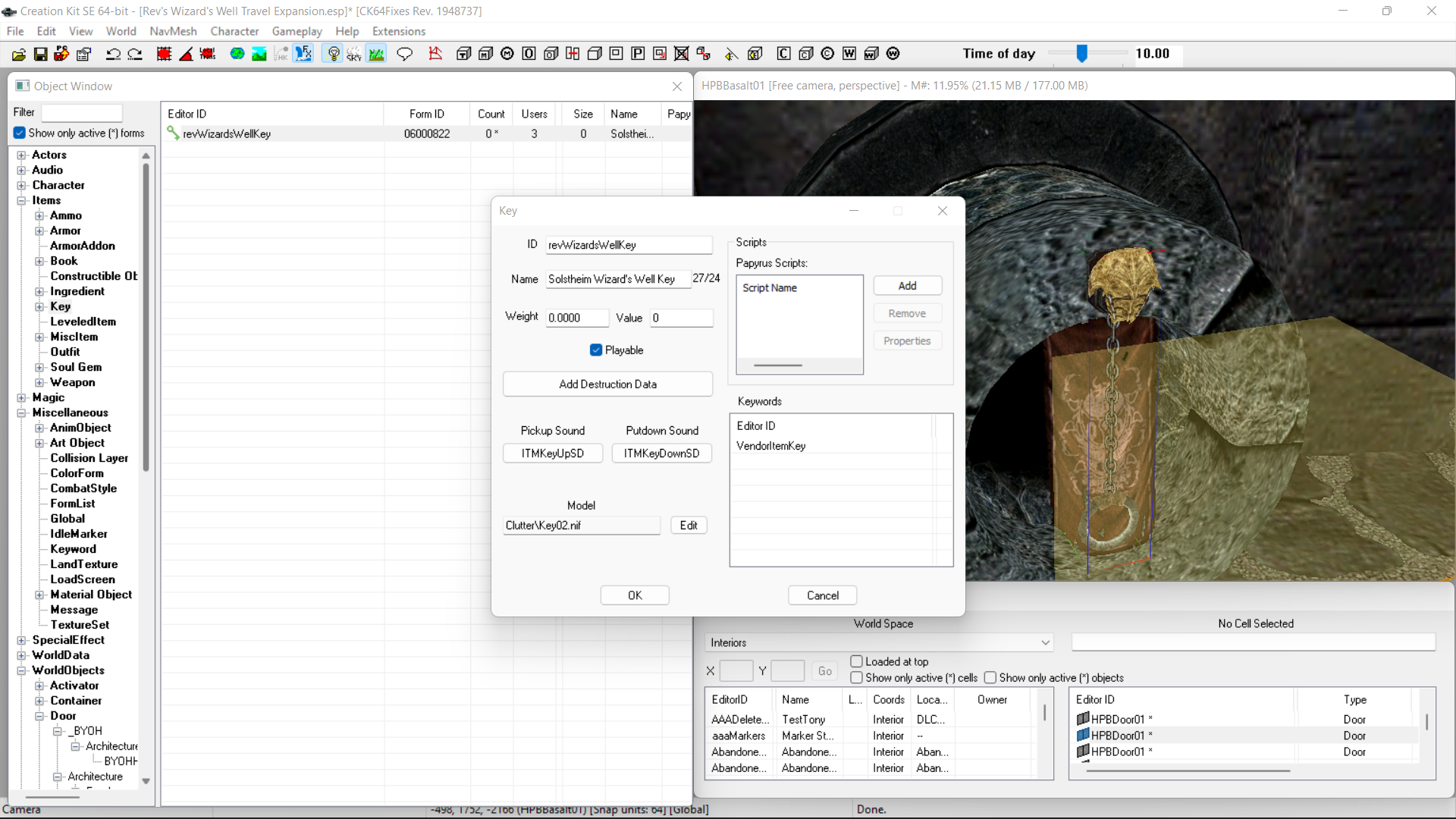
Task: Expand the Audio tree node
Action: tap(22, 171)
